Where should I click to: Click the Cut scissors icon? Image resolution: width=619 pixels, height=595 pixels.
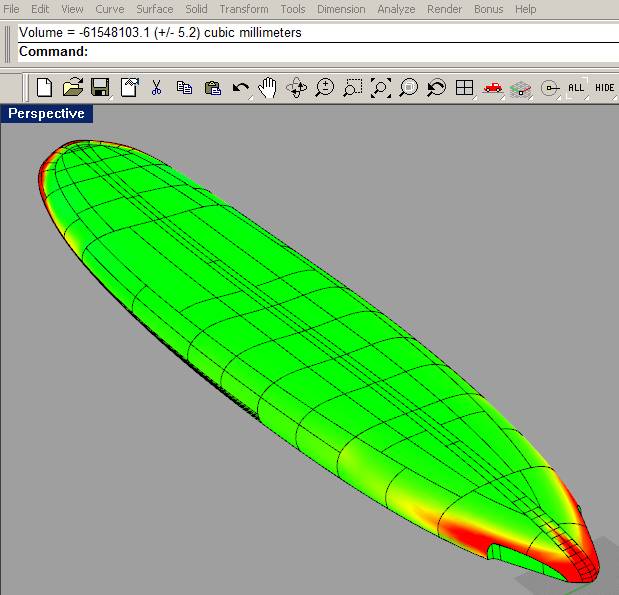(156, 88)
